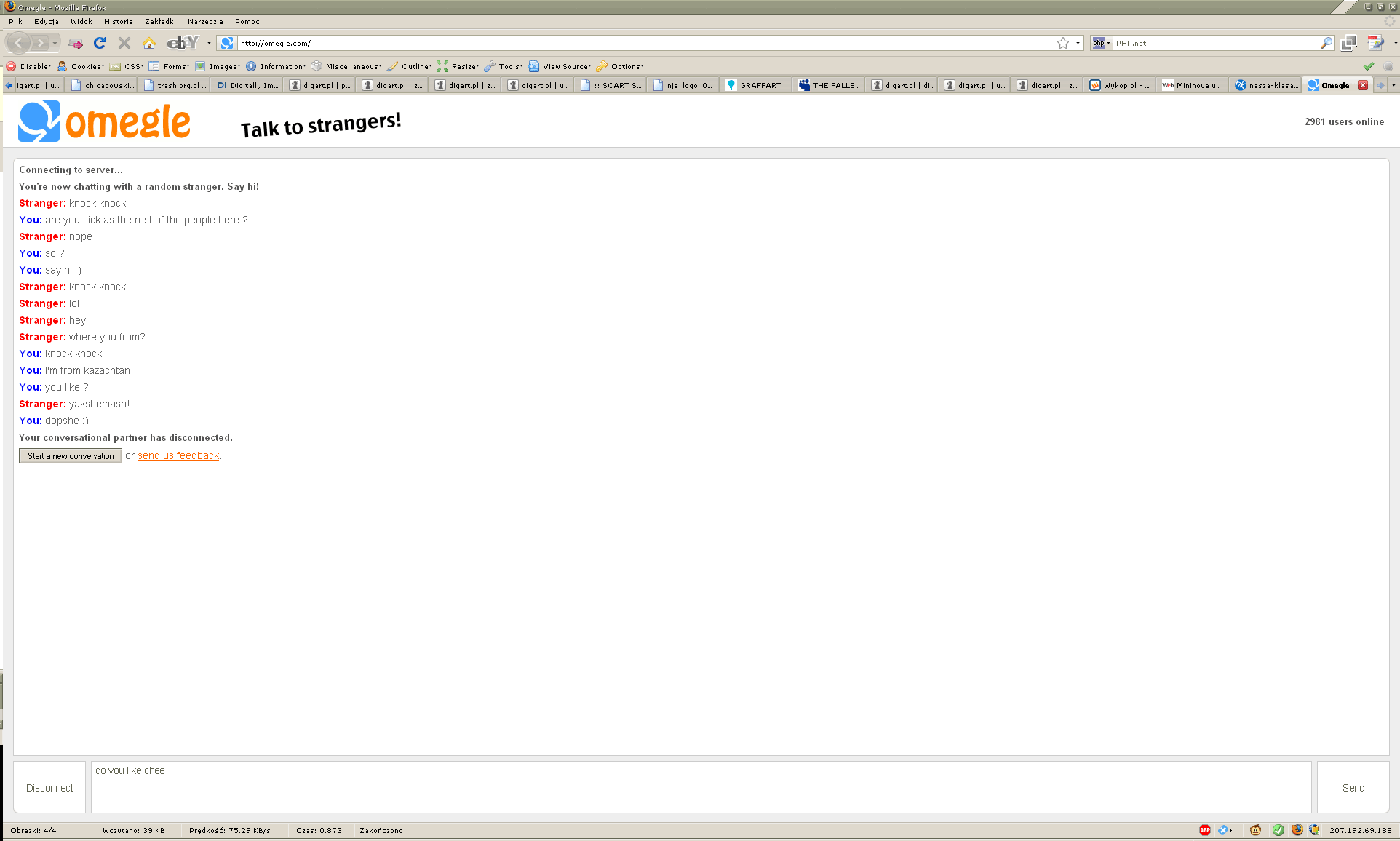Open the Options dropdown

click(x=621, y=66)
